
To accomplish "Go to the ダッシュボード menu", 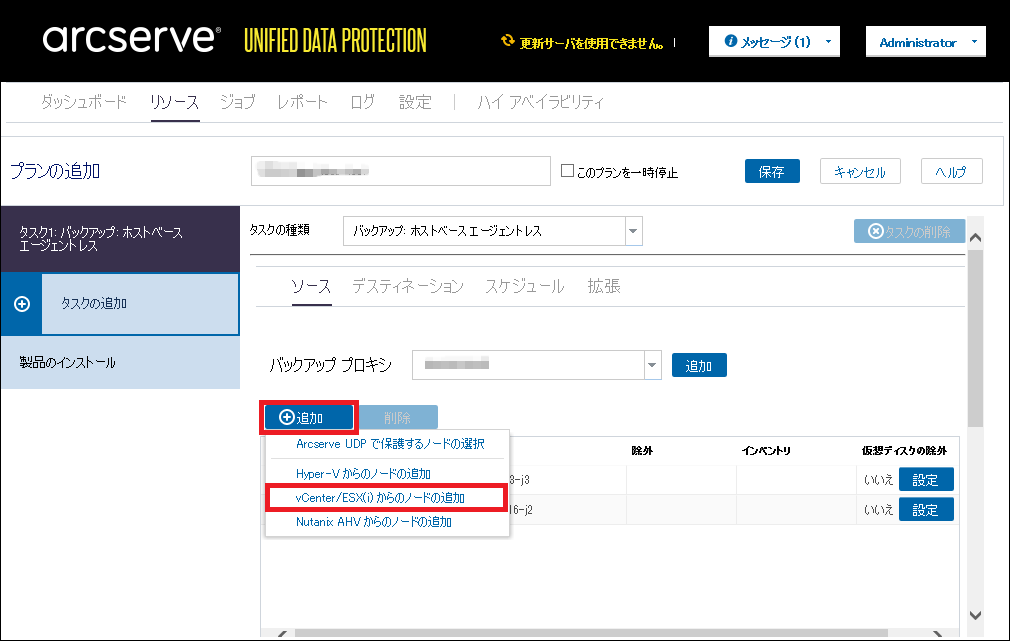I will tap(84, 102).
